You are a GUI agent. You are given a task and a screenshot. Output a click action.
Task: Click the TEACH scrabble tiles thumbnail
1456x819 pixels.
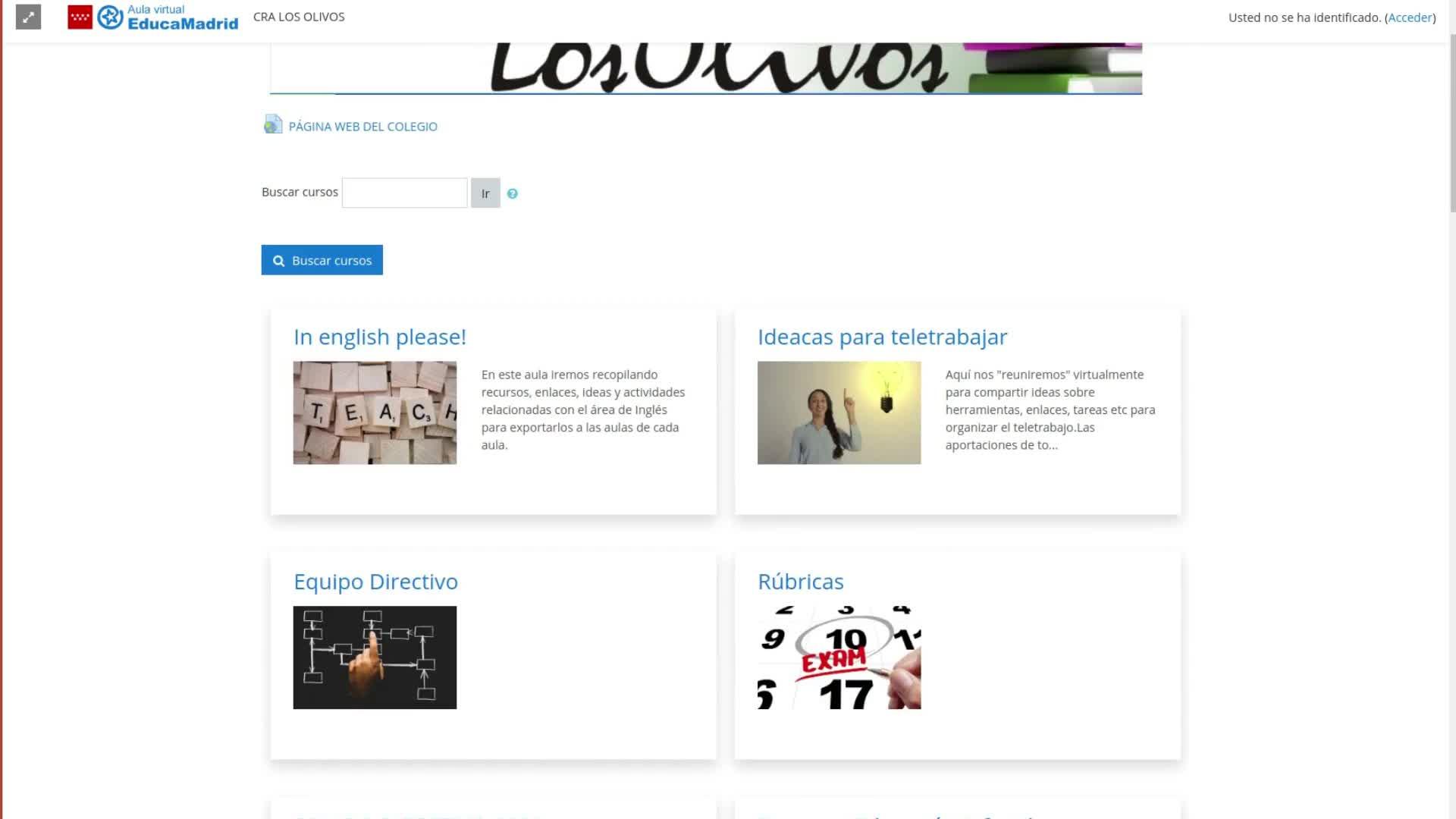(375, 413)
